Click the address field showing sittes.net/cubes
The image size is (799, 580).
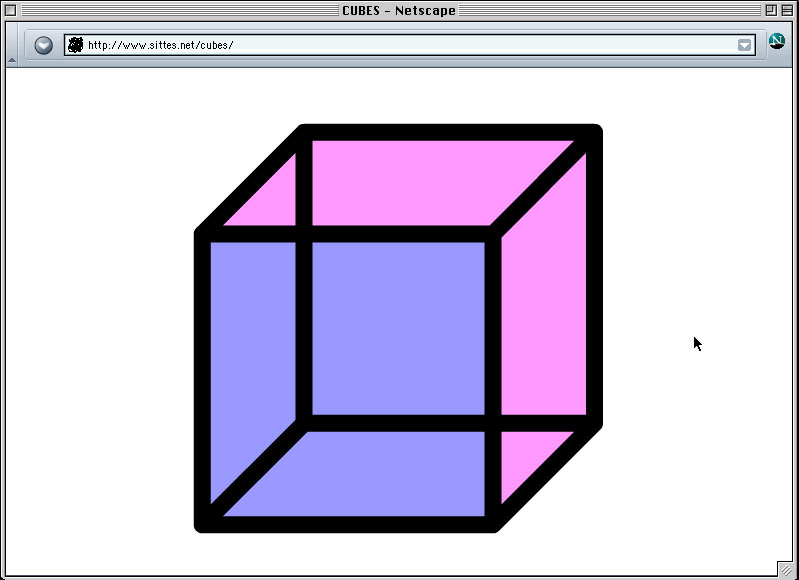point(410,45)
